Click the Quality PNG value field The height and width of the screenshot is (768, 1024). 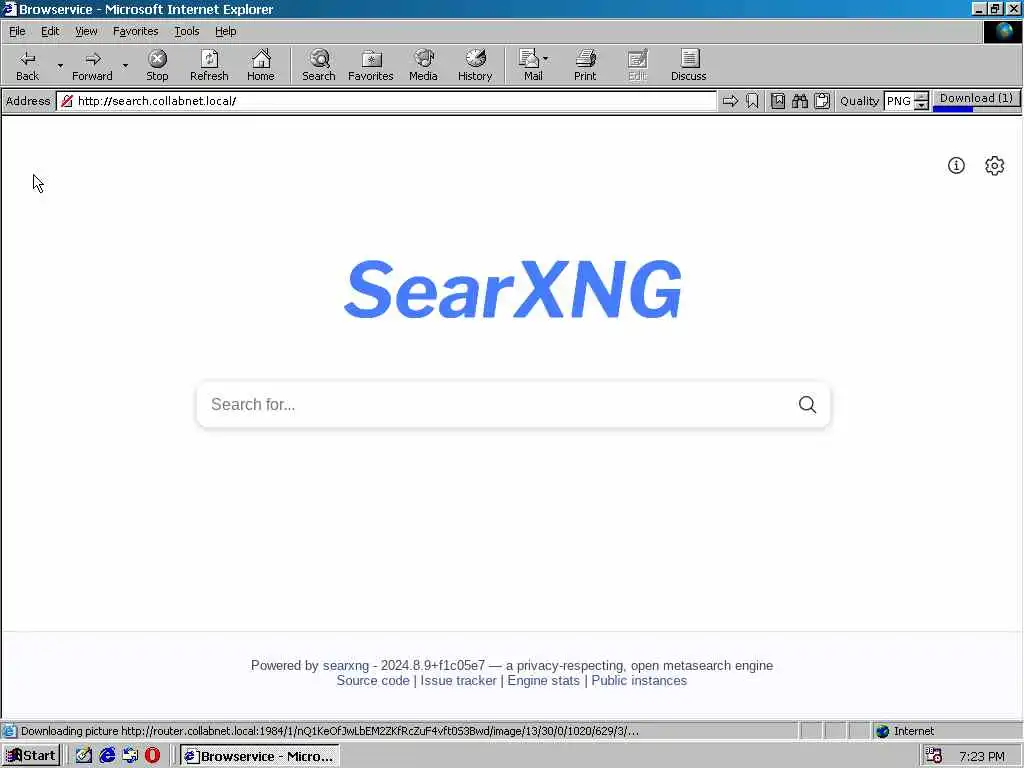pos(899,101)
